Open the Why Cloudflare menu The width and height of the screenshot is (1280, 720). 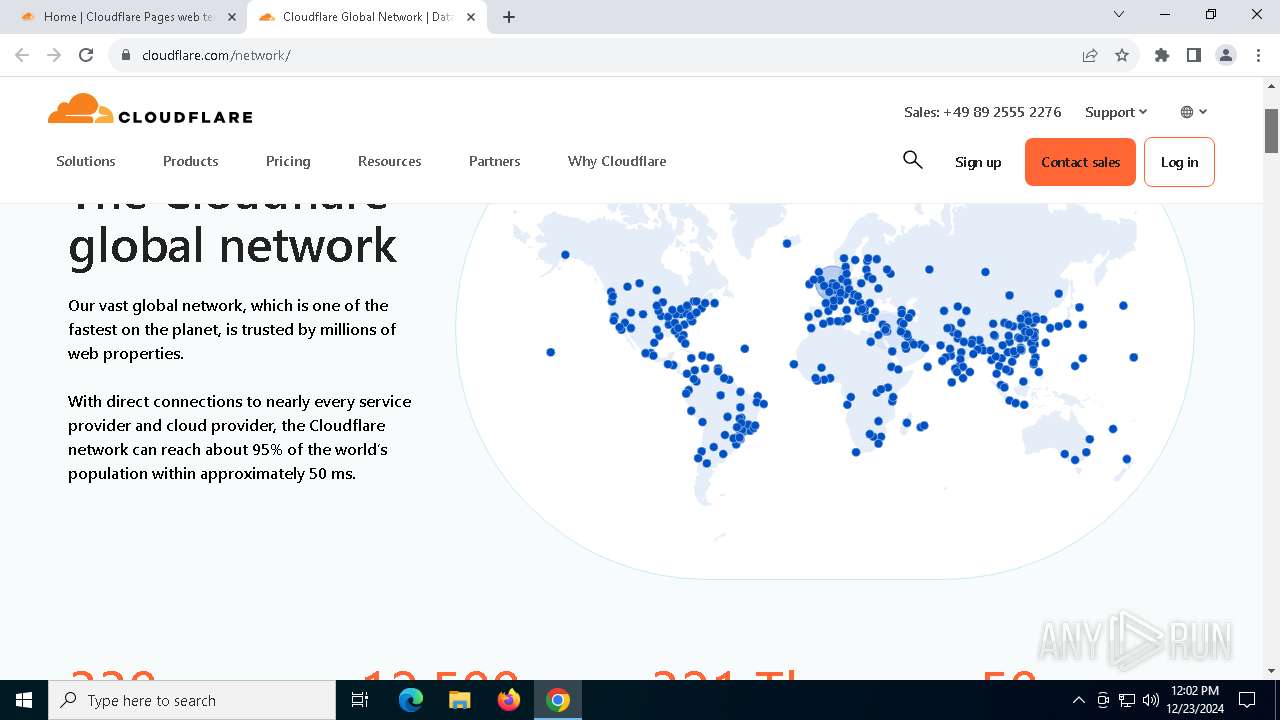[617, 161]
